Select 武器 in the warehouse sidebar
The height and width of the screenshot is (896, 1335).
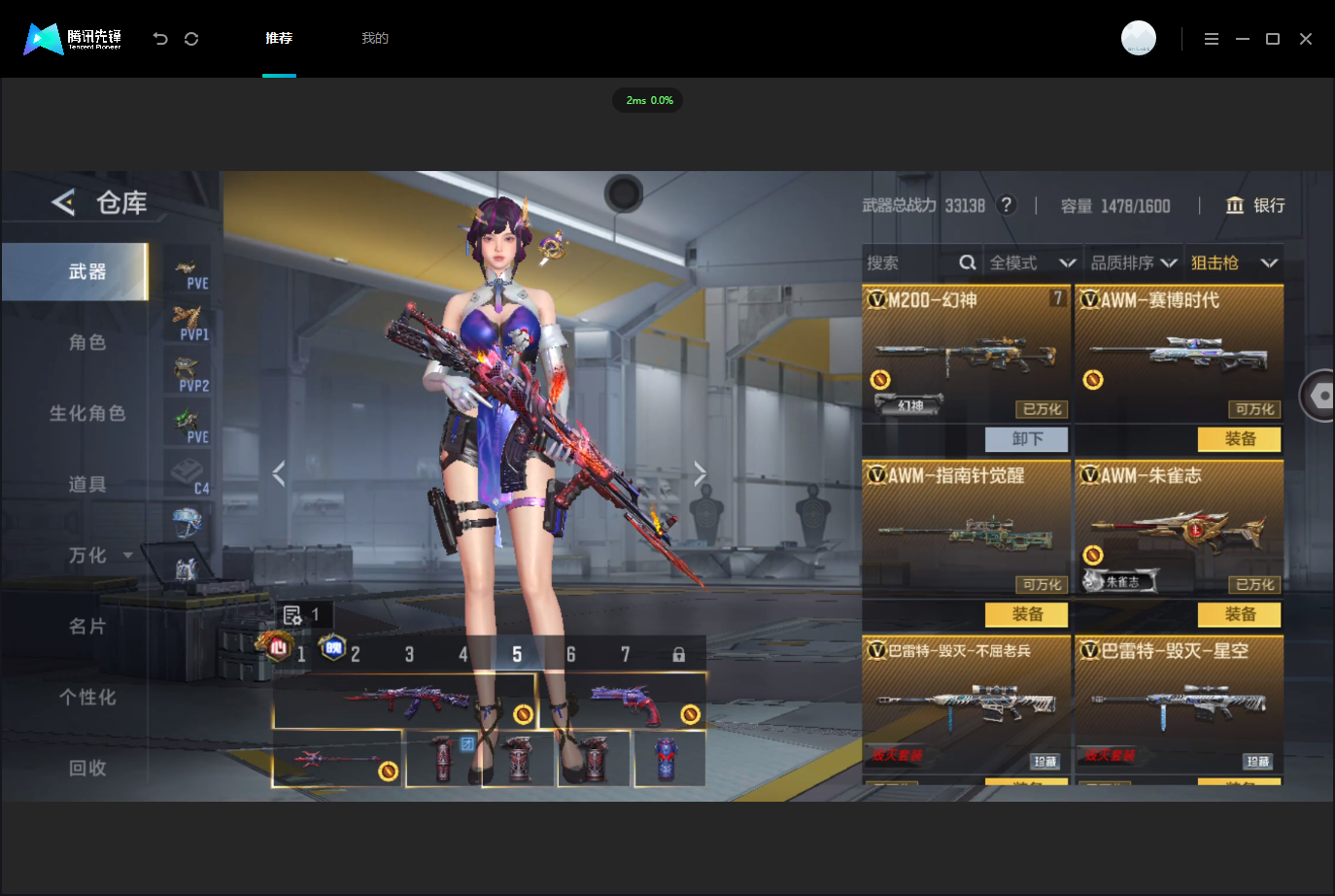[75, 271]
